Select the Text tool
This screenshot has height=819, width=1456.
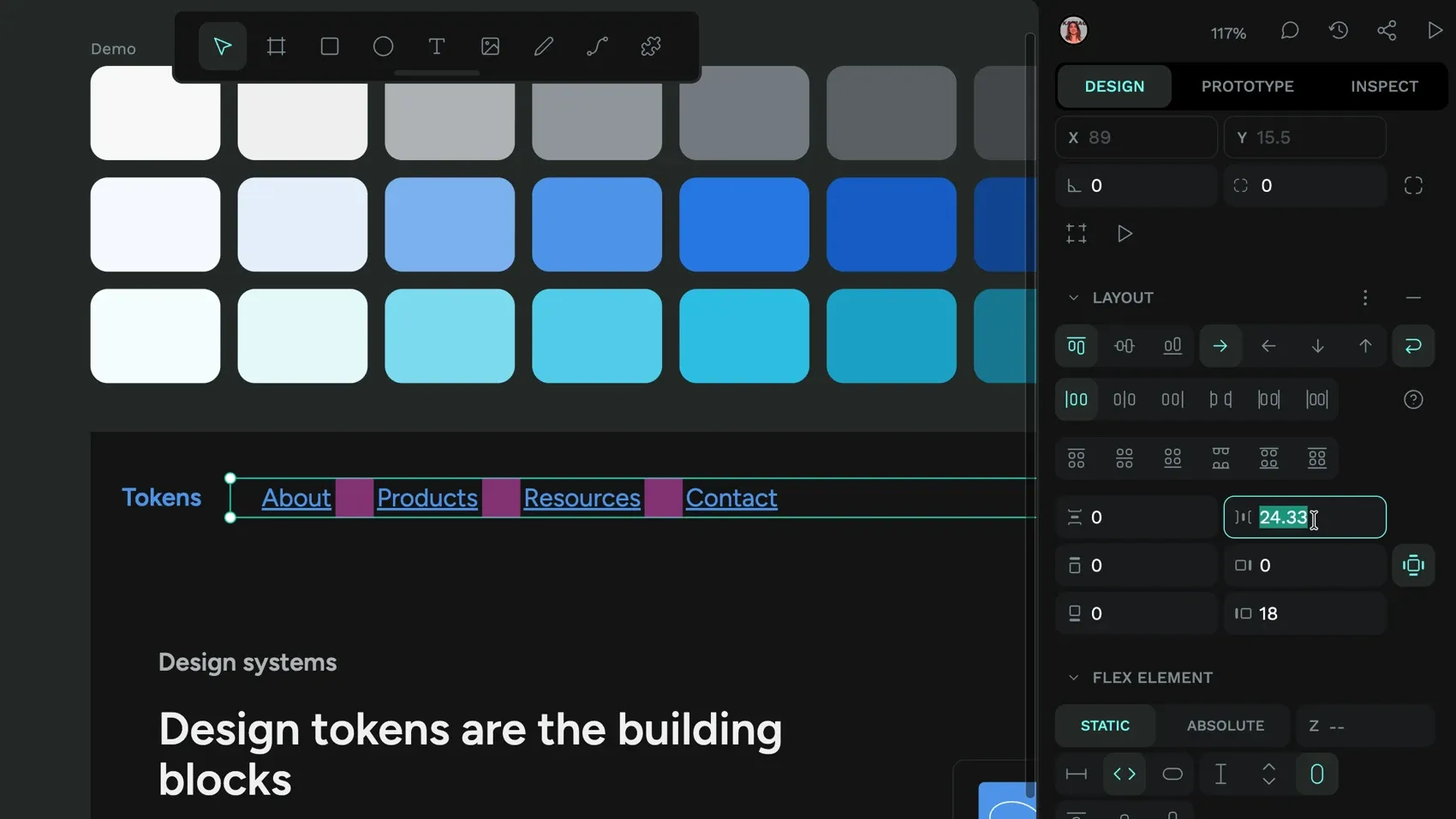coord(437,46)
